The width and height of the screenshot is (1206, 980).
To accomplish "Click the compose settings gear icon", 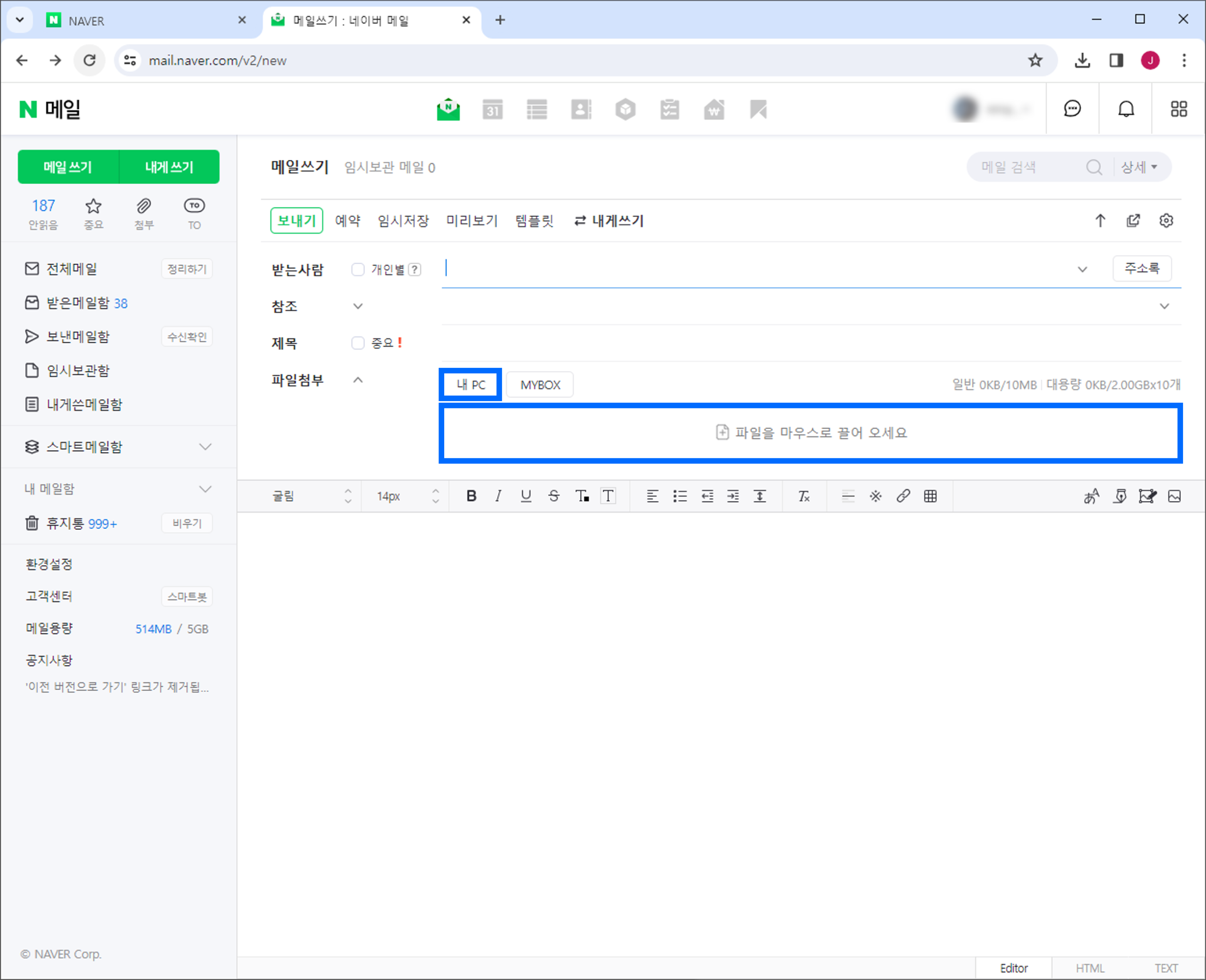I will click(x=1166, y=221).
